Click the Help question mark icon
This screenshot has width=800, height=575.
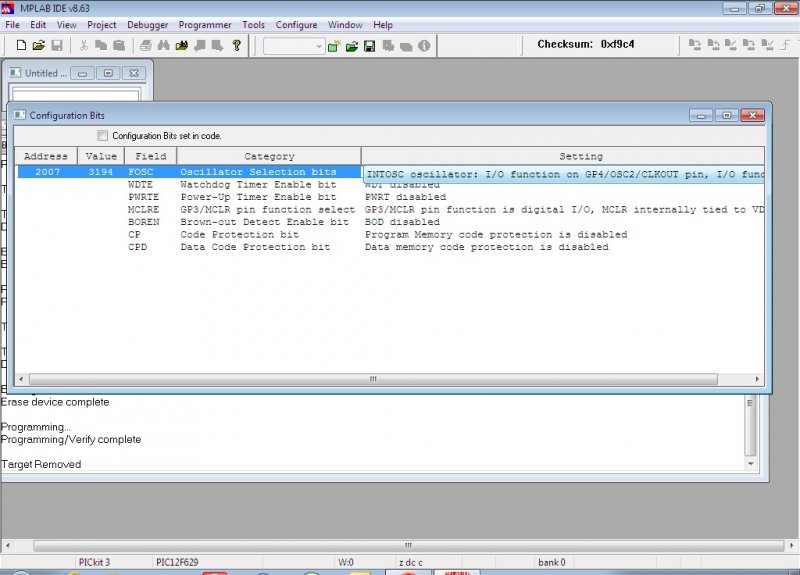[236, 45]
